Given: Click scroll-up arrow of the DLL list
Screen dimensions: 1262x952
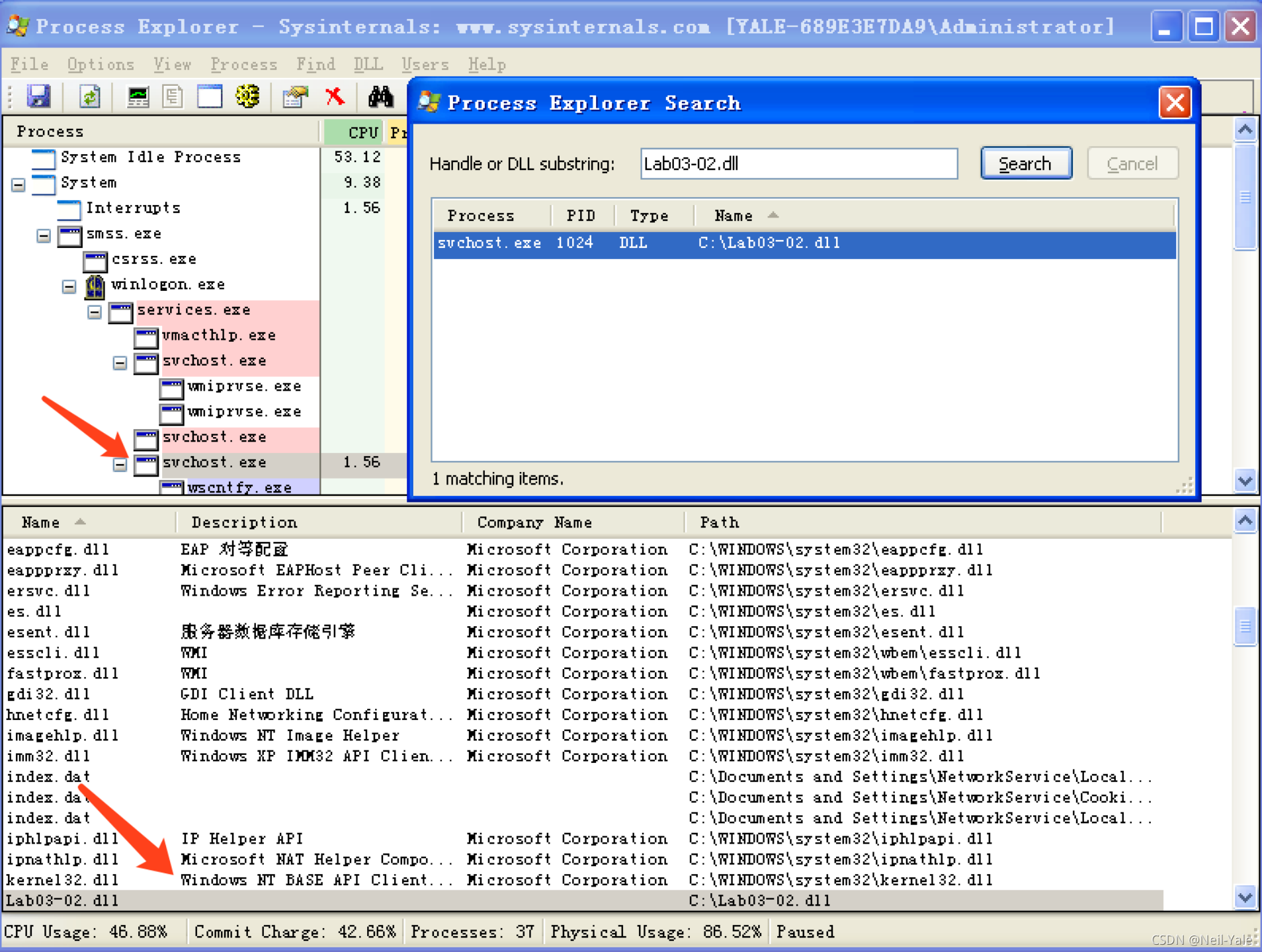Looking at the screenshot, I should click(1245, 522).
